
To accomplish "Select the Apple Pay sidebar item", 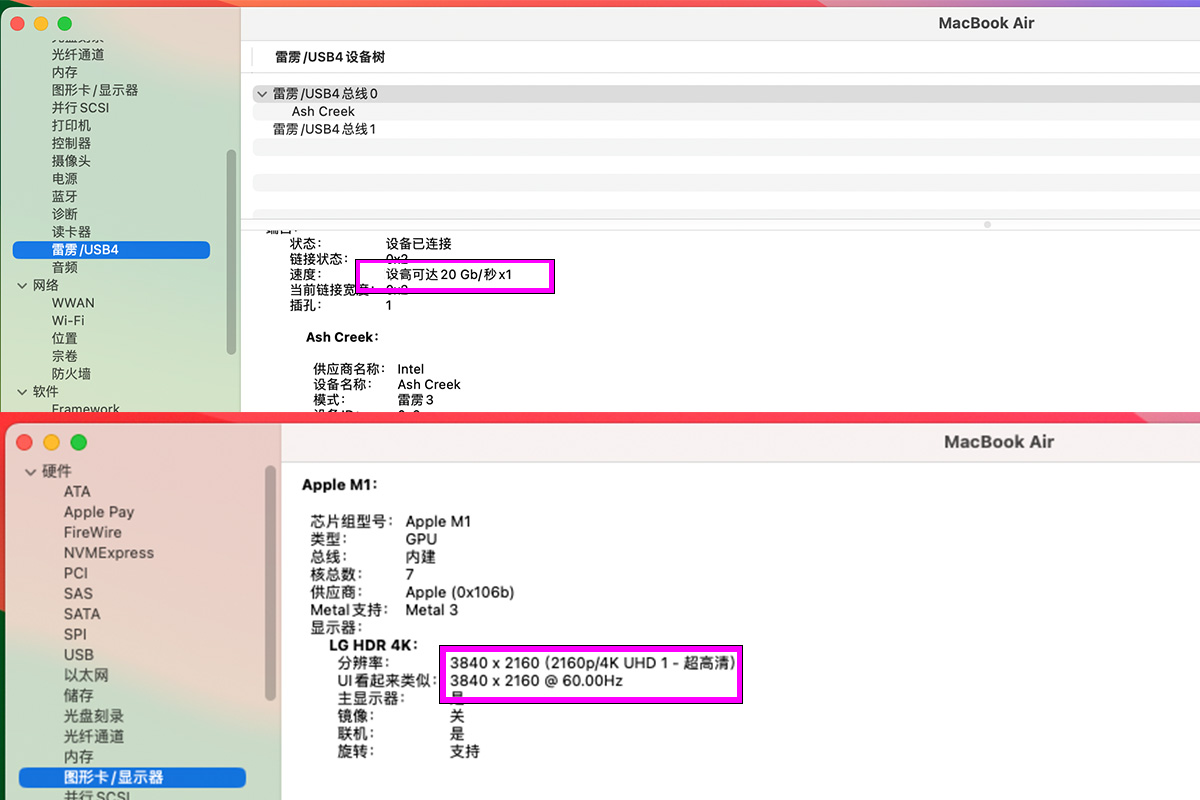I will pyautogui.click(x=99, y=512).
